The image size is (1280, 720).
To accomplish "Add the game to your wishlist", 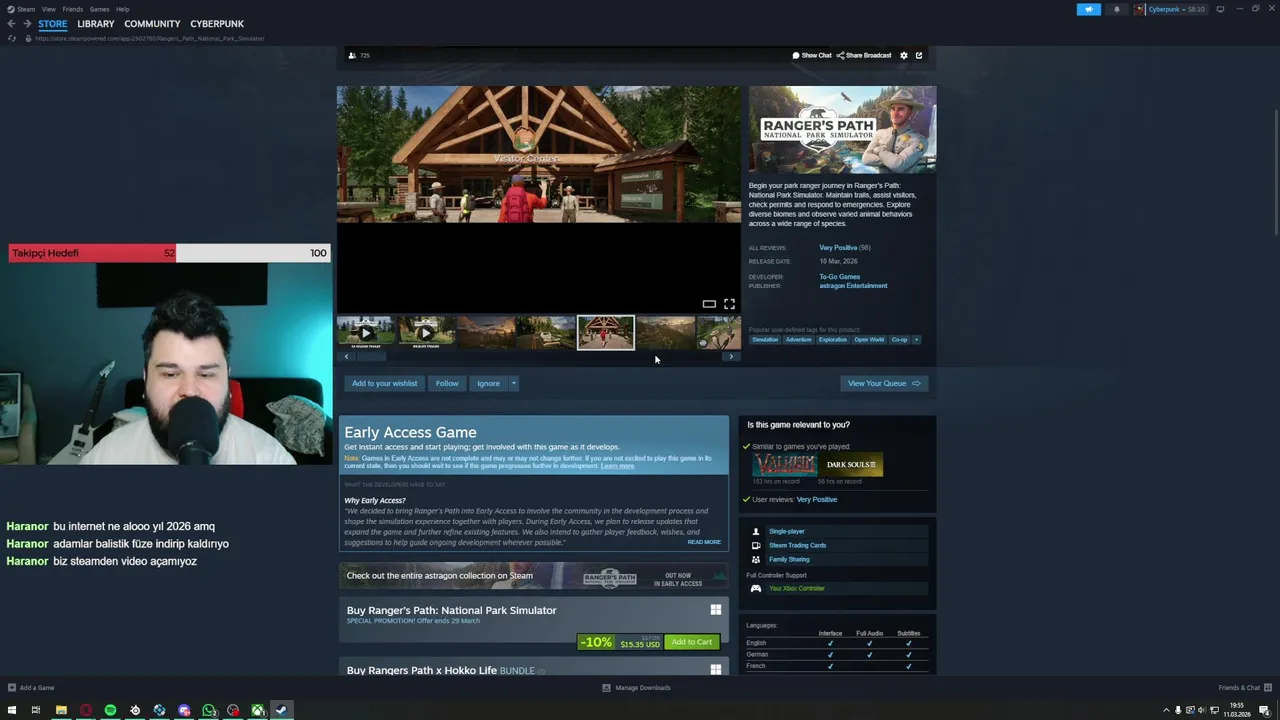I will tap(384, 384).
